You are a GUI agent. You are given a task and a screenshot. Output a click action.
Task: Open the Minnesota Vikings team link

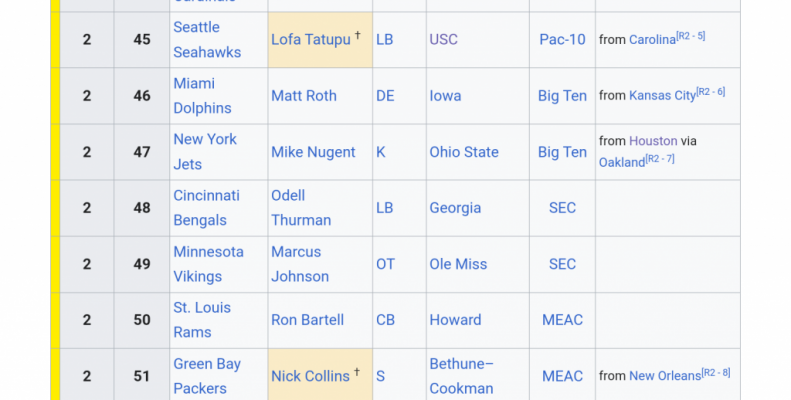(x=208, y=264)
